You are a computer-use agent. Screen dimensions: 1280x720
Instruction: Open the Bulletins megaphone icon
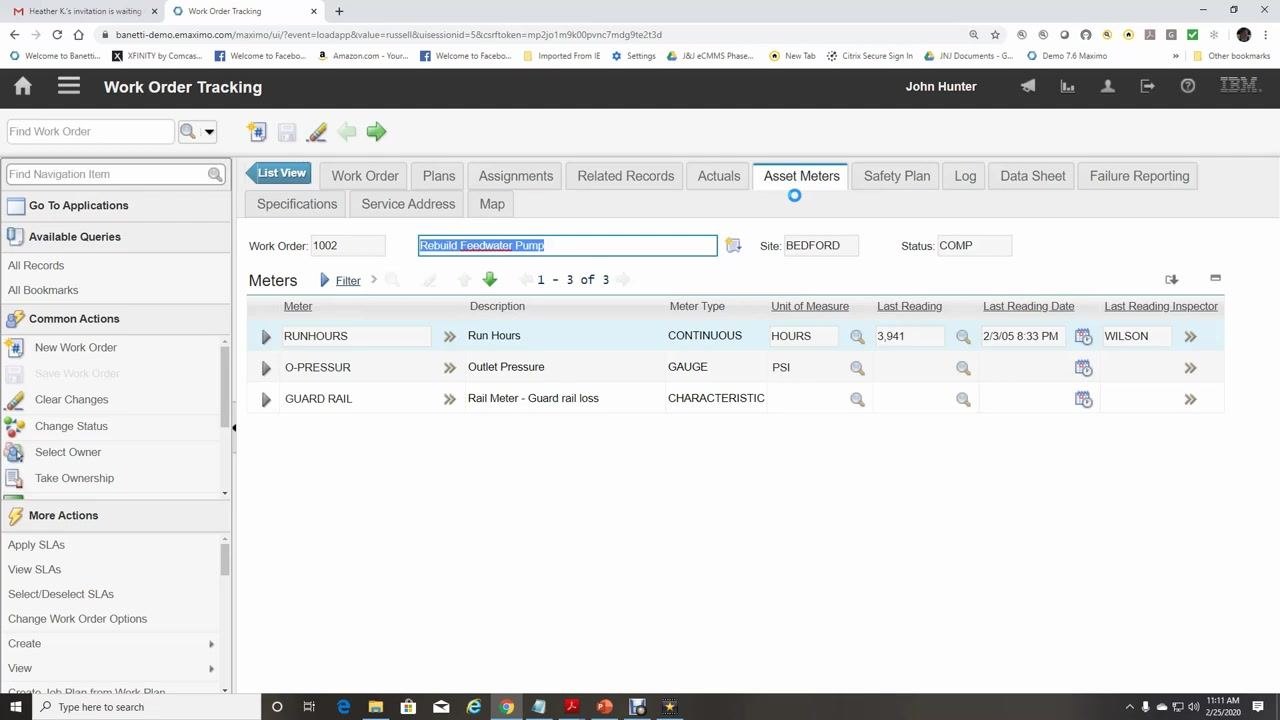[x=1028, y=87]
